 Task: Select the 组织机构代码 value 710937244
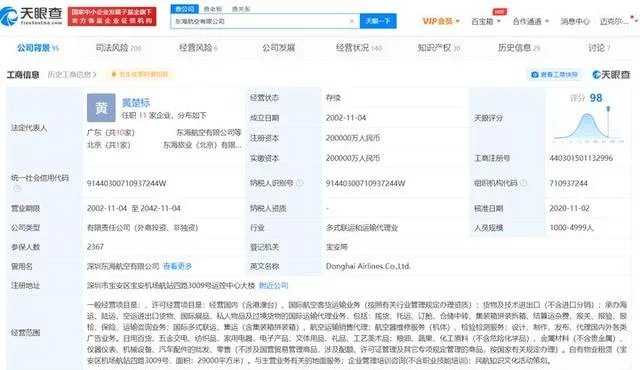pos(569,184)
